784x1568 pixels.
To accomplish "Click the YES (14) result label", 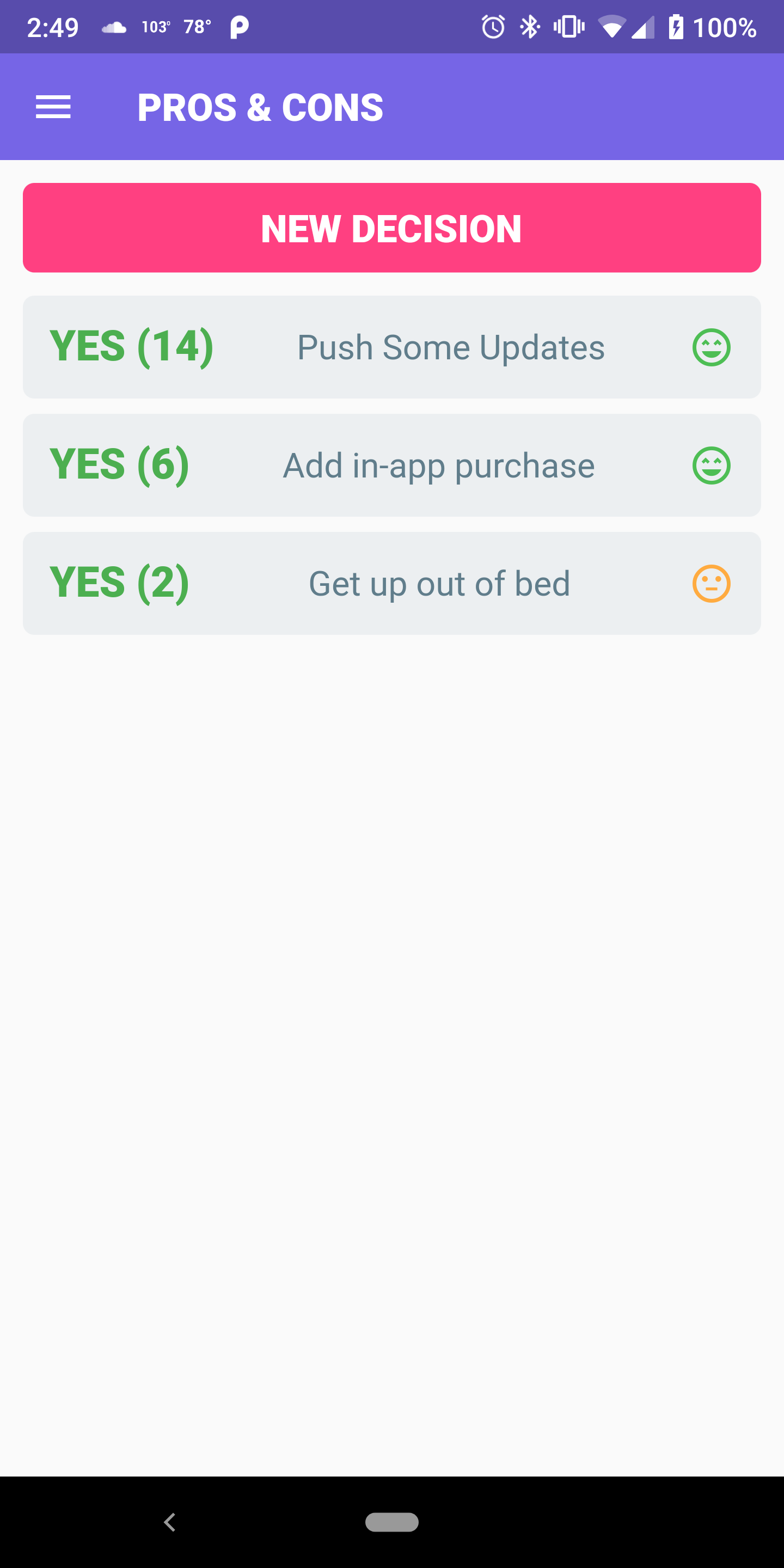I will point(131,347).
